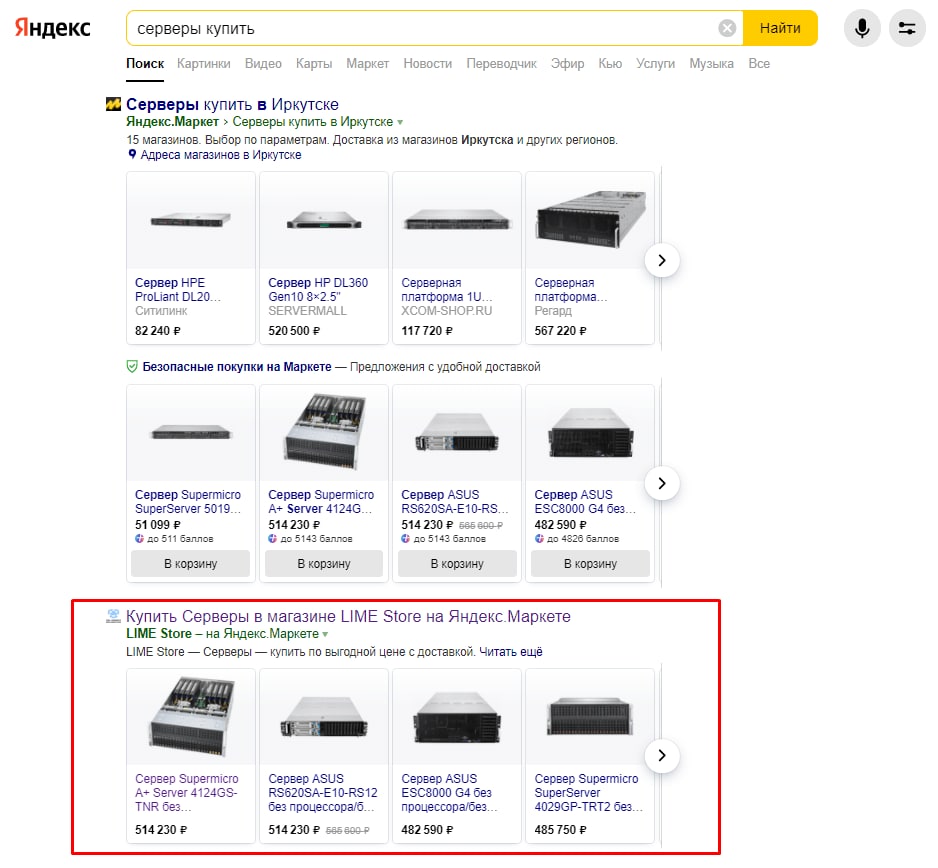The height and width of the screenshot is (868, 938).
Task: Open search settings sliders icon
Action: pyautogui.click(x=907, y=28)
